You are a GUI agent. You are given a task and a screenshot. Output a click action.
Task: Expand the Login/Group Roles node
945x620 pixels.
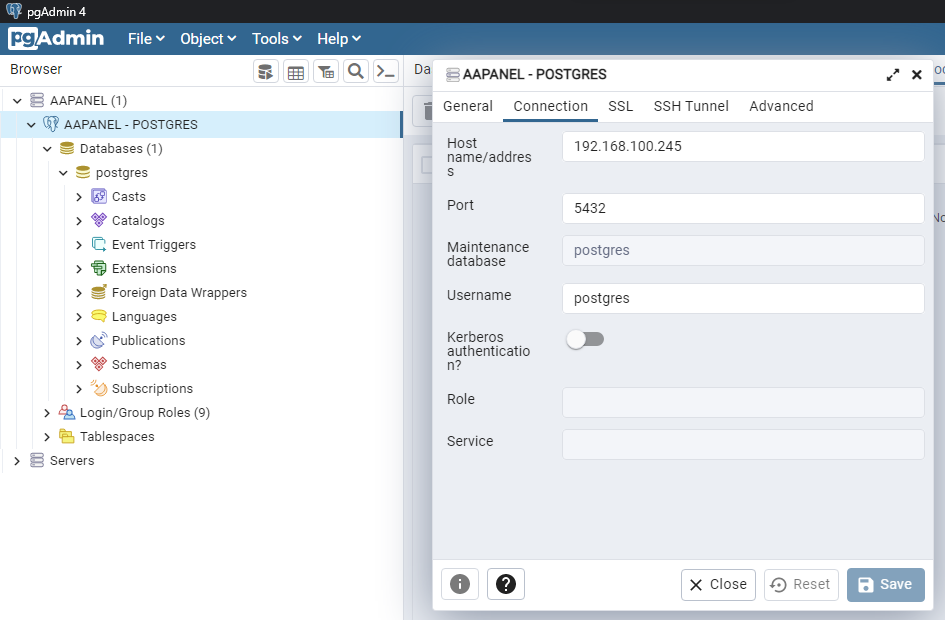(47, 413)
